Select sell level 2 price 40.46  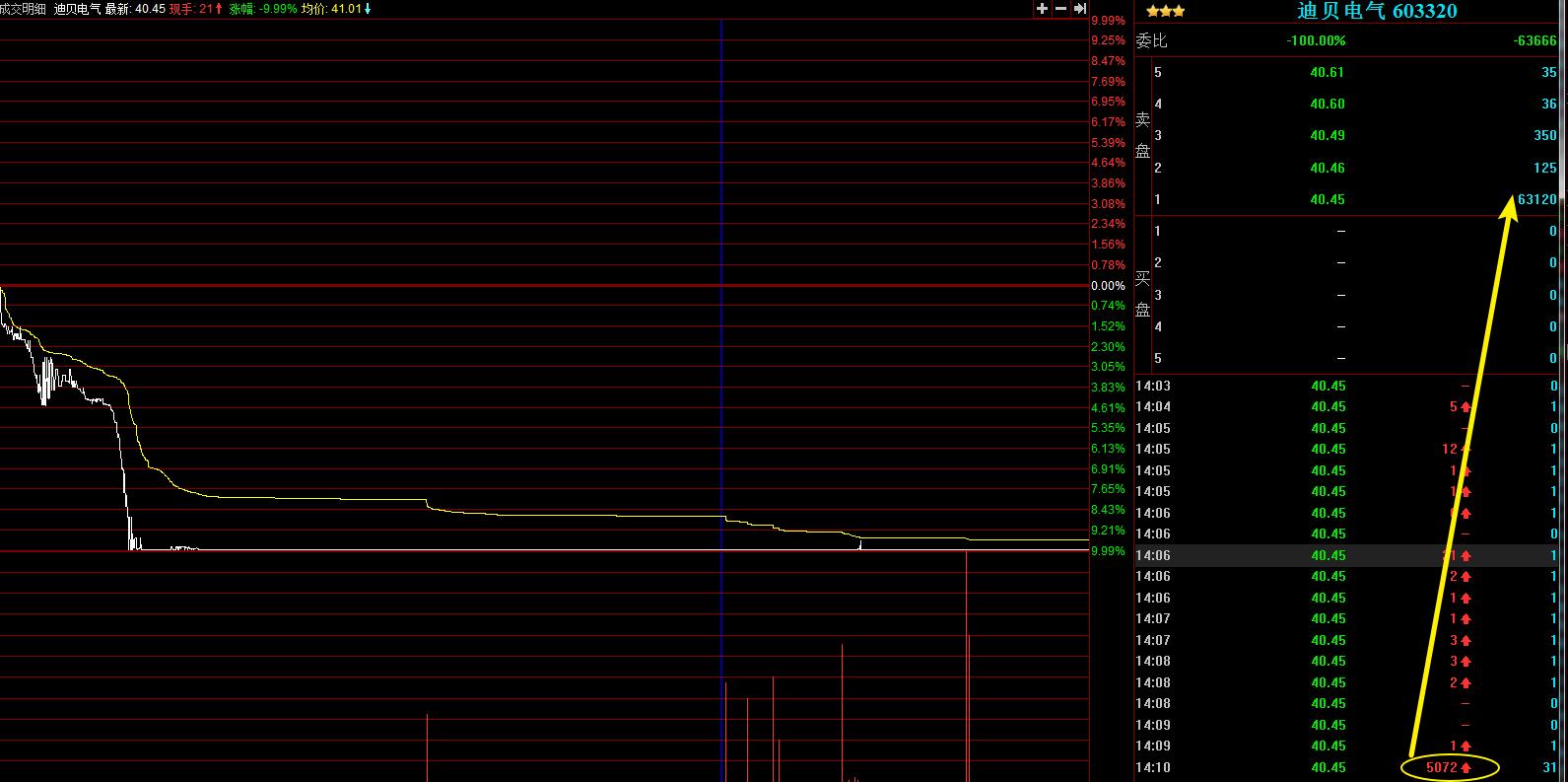tap(1328, 168)
